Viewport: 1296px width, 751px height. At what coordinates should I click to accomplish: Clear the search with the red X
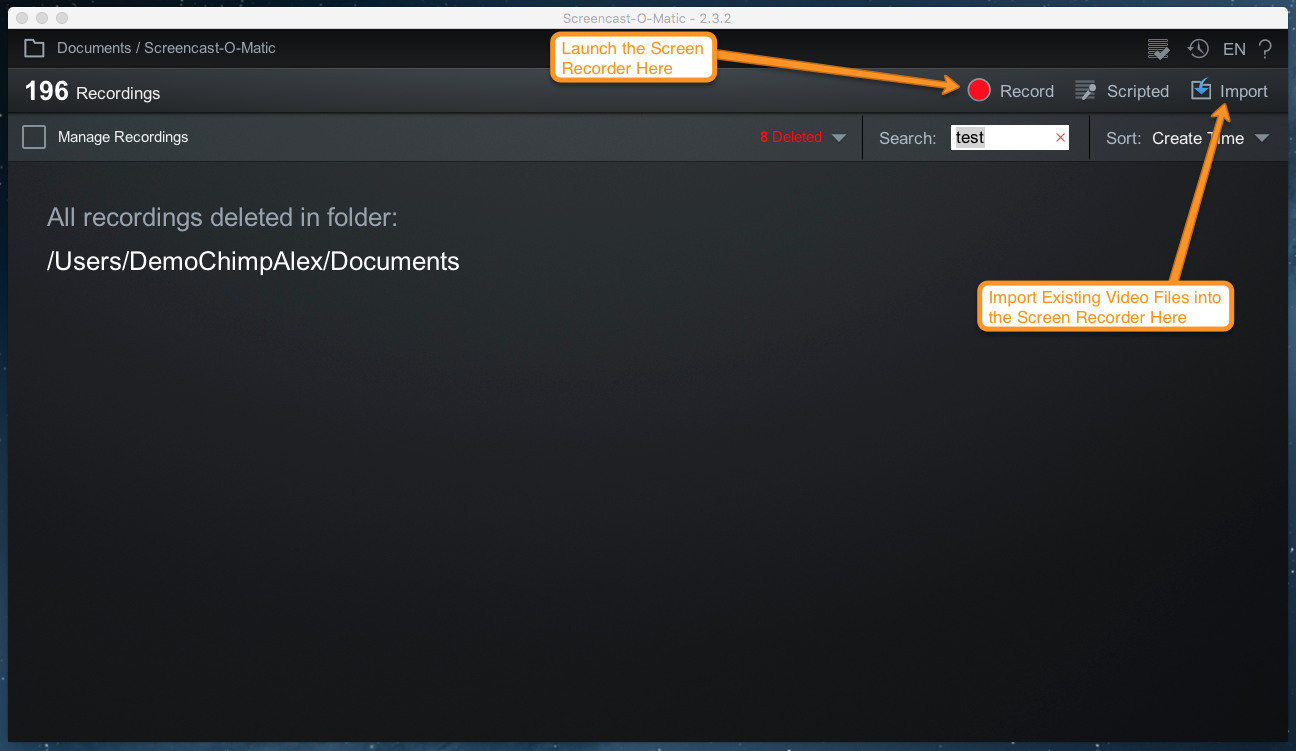1061,138
